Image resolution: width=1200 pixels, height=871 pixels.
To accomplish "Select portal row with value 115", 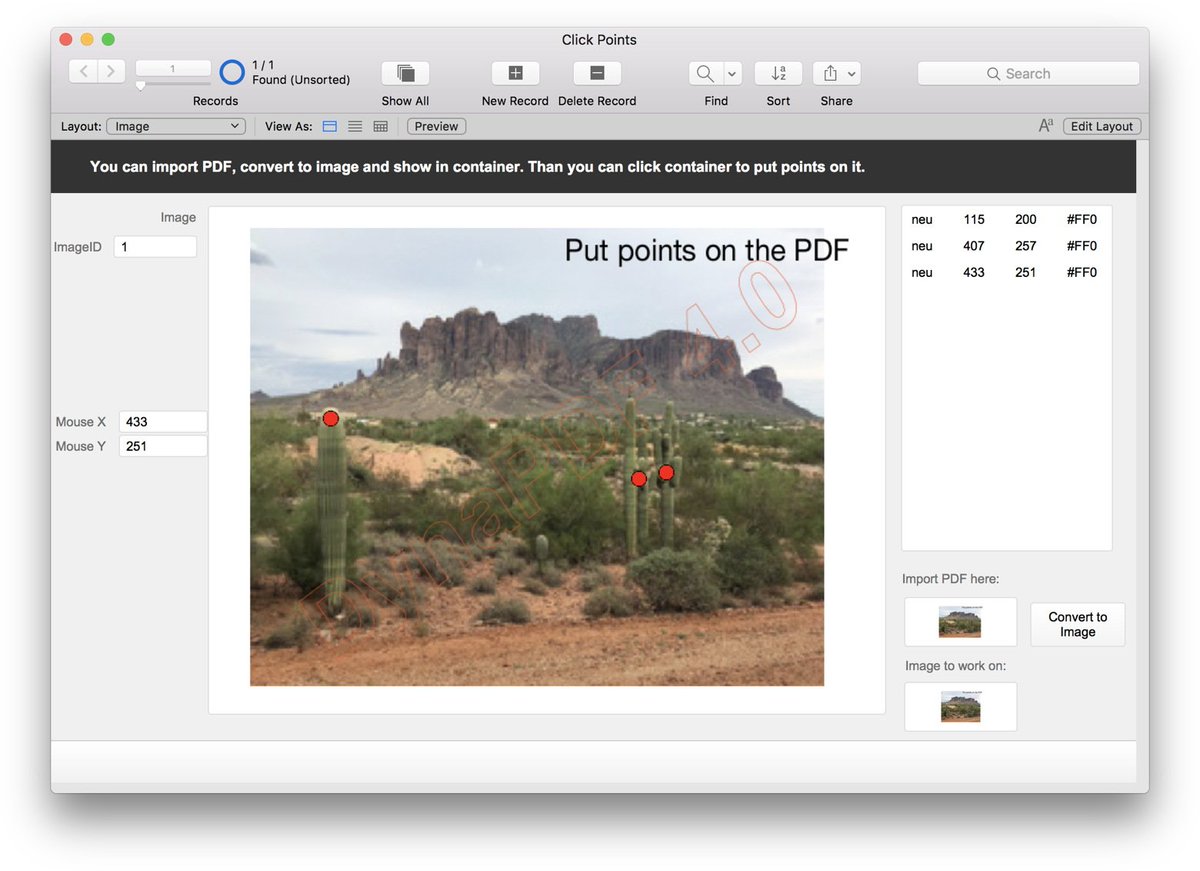I will point(1006,219).
